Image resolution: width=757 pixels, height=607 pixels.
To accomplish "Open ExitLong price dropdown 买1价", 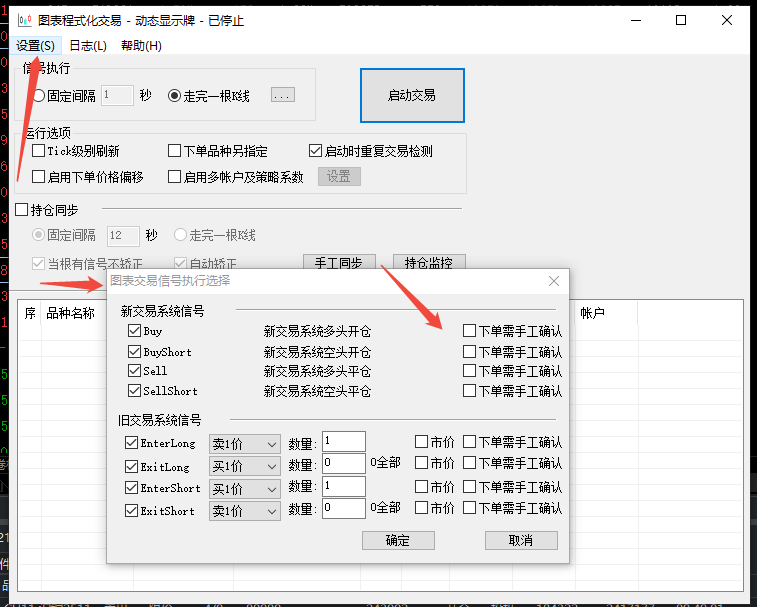I will click(244, 466).
